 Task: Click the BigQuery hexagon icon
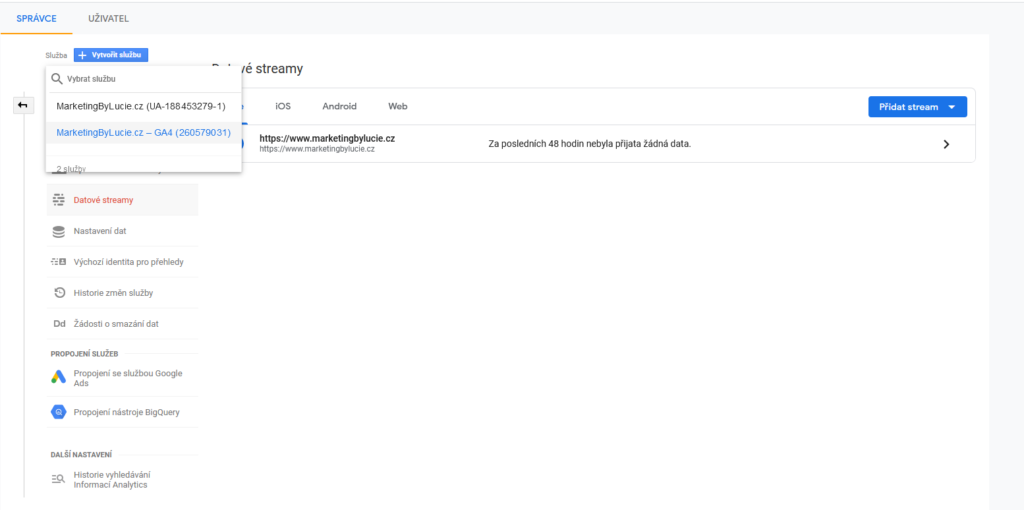pyautogui.click(x=59, y=413)
